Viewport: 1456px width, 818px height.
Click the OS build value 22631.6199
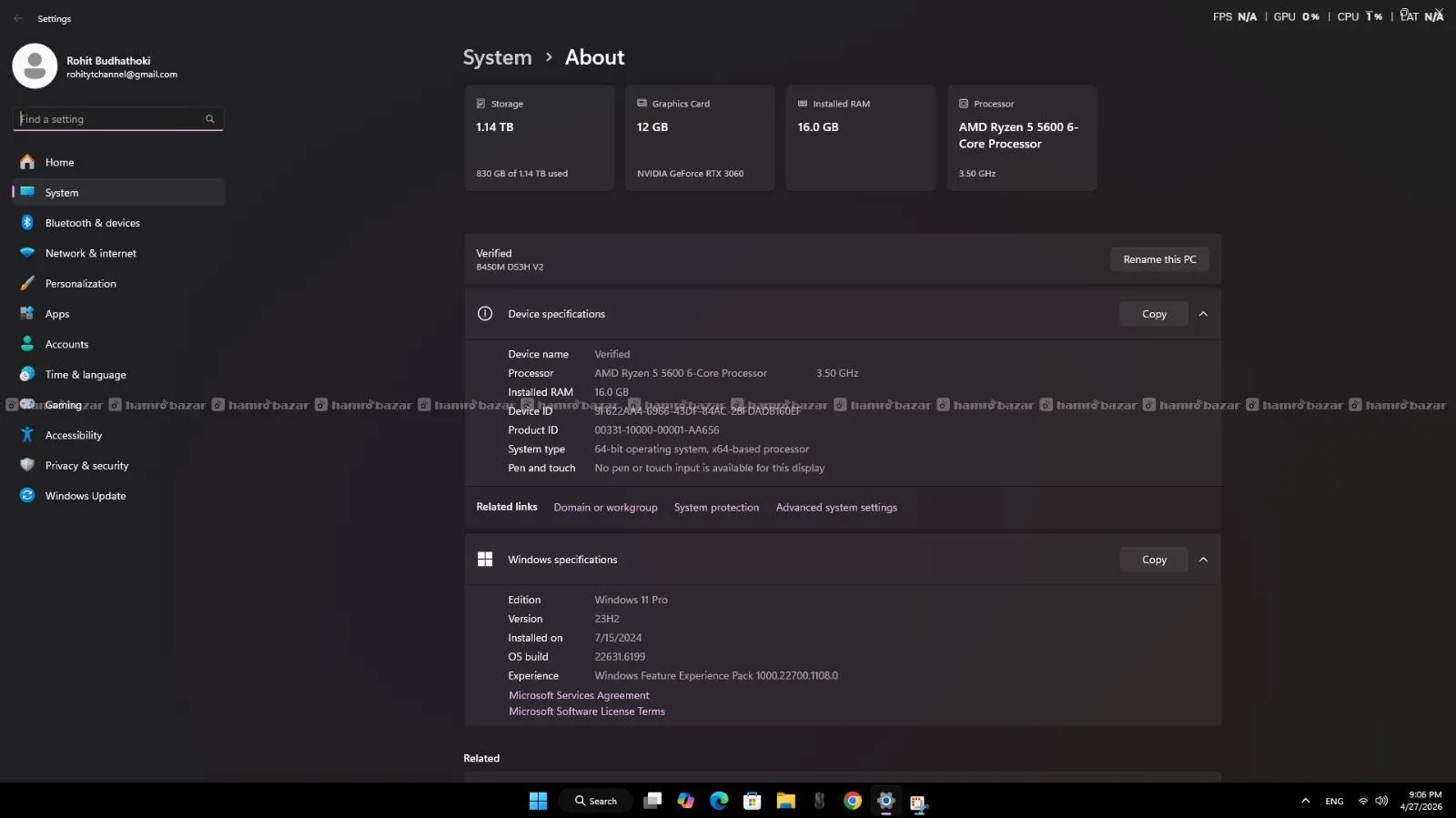click(x=620, y=657)
